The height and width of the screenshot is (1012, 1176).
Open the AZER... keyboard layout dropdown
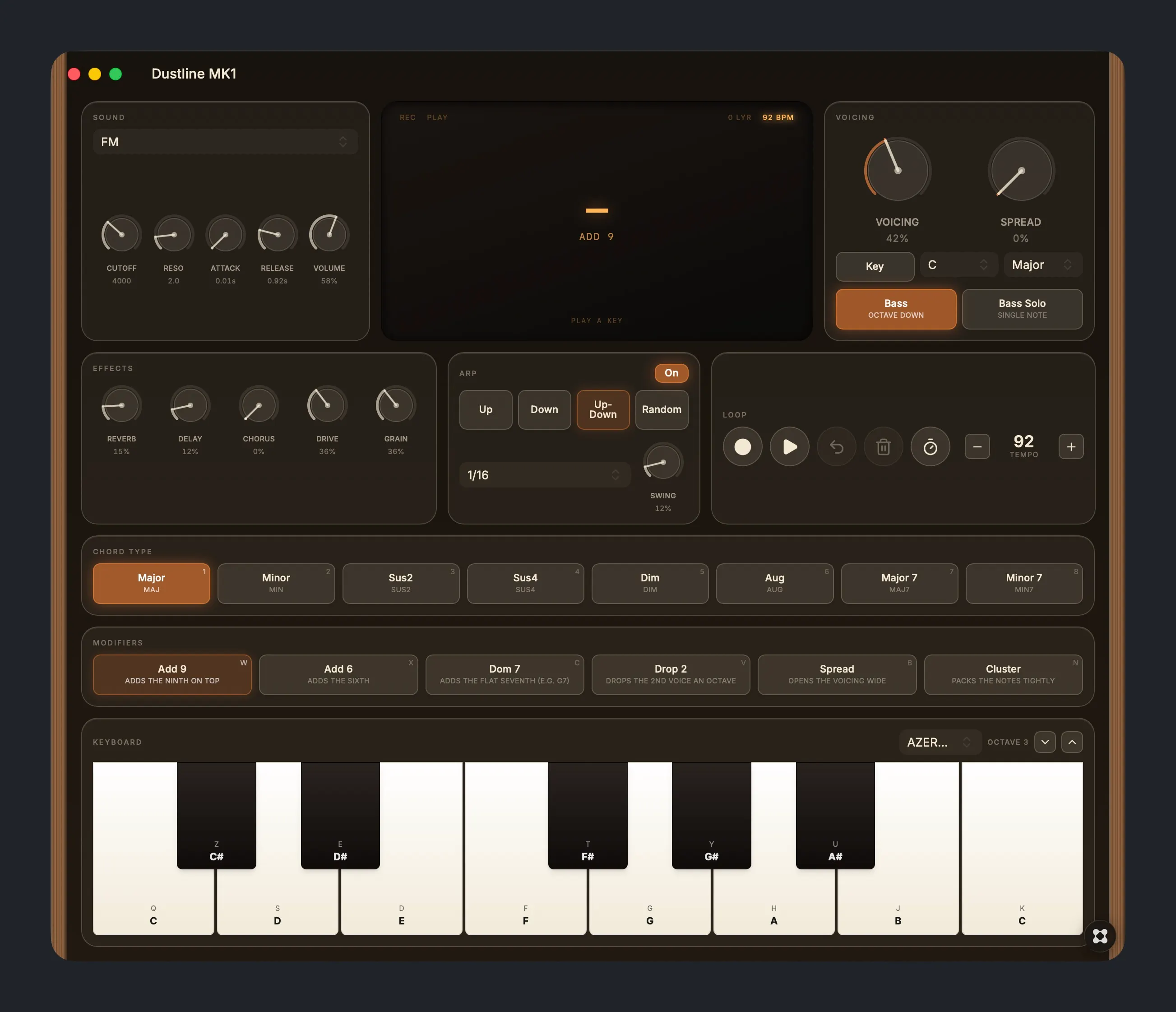[940, 742]
